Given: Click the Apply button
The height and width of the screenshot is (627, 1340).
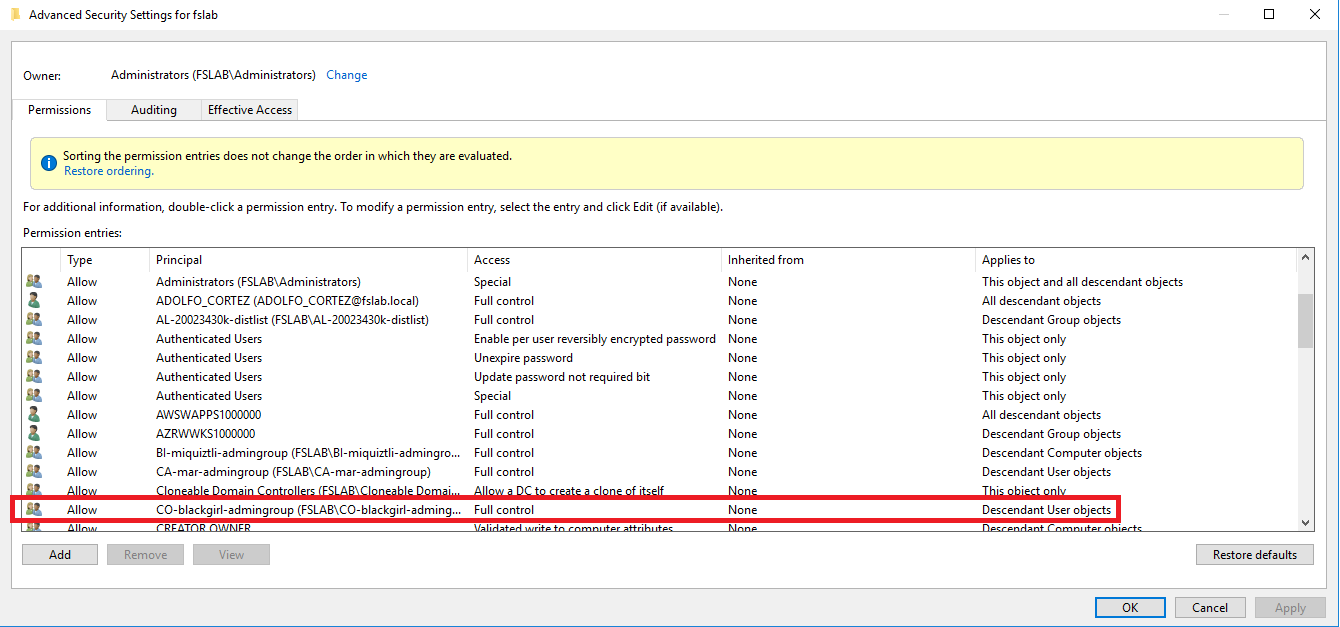Looking at the screenshot, I should click(x=1290, y=607).
